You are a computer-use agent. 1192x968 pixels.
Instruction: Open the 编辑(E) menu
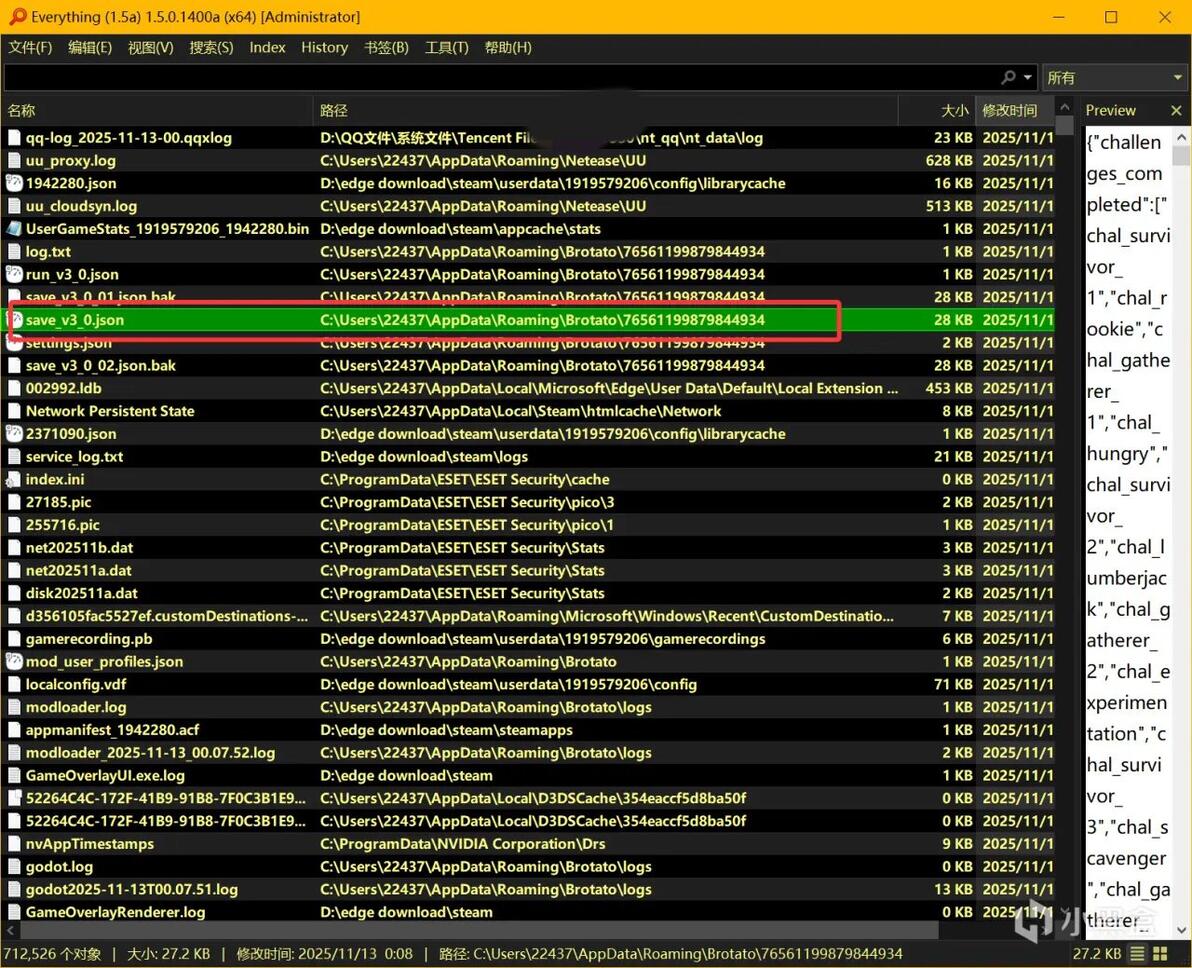90,48
